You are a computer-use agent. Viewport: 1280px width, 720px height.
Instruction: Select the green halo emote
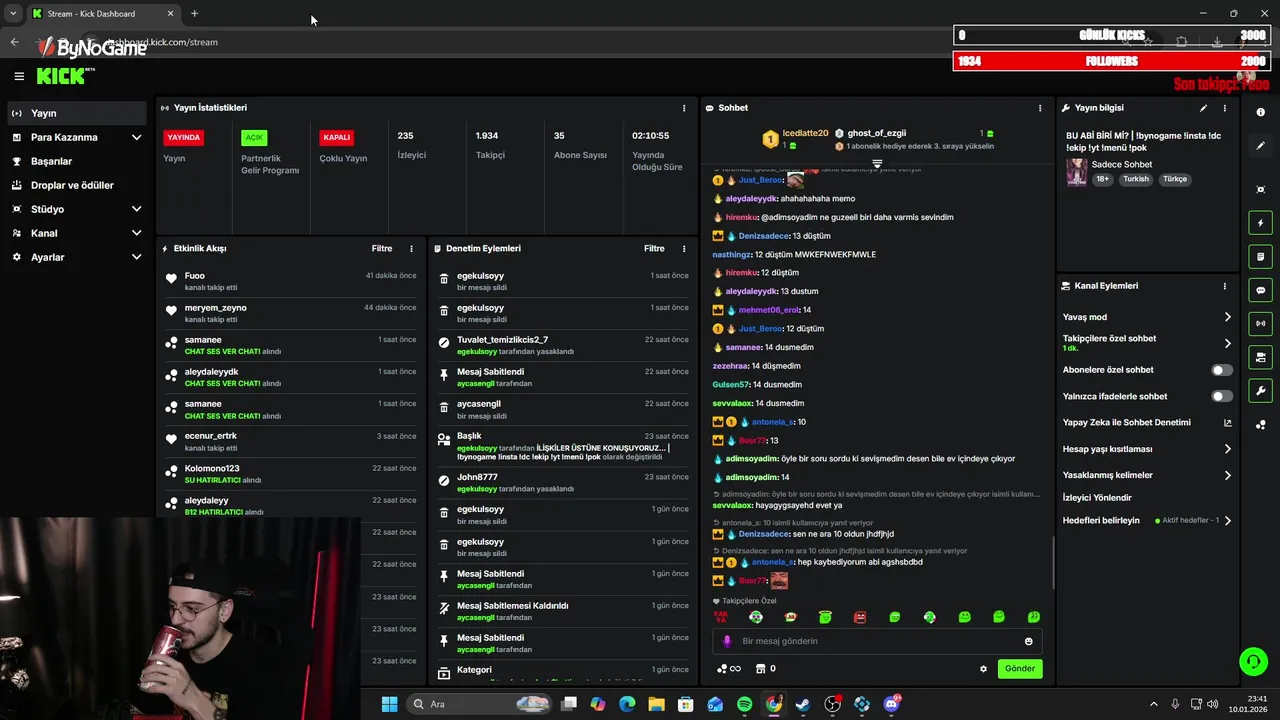(825, 617)
